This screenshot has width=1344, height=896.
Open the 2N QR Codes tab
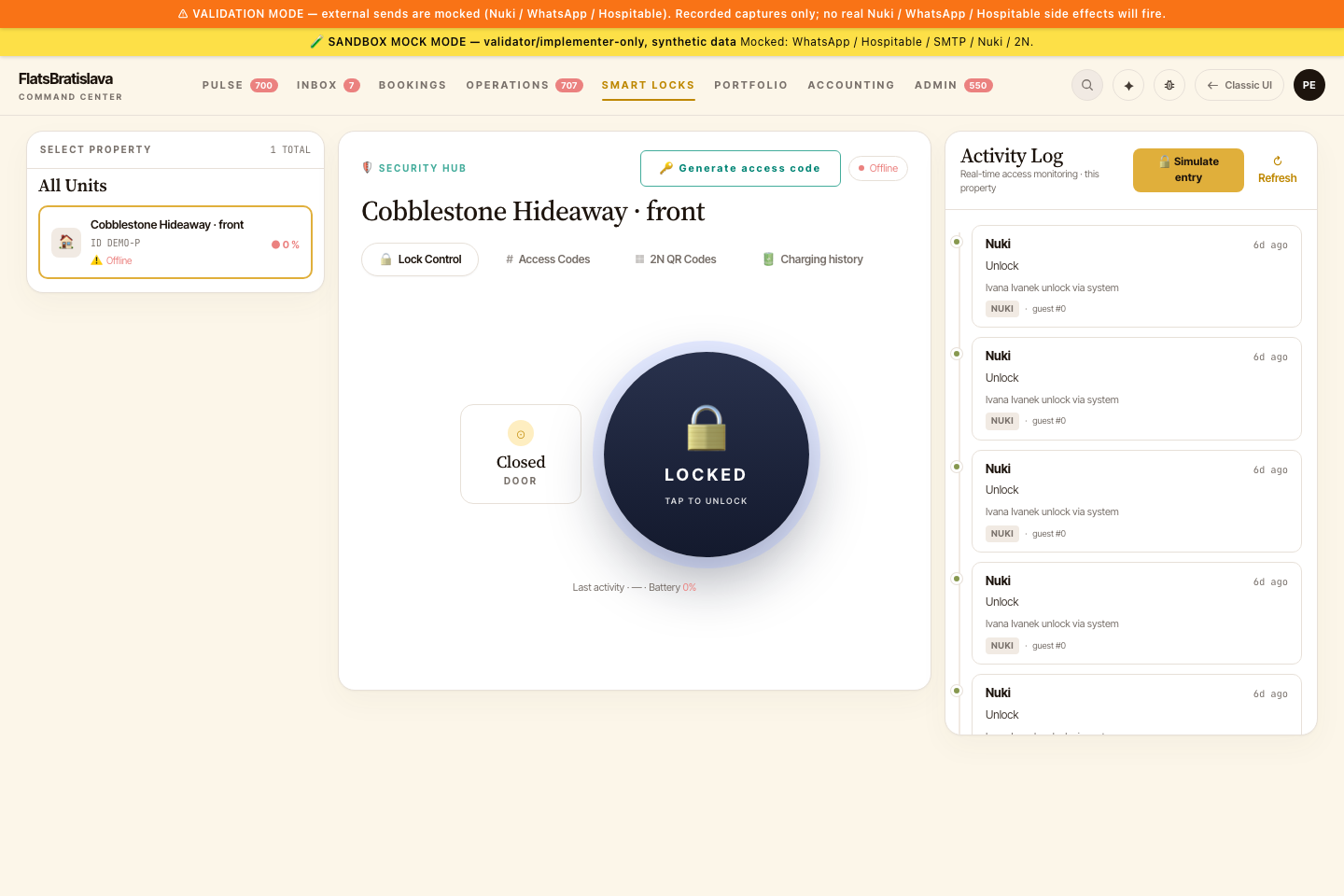[676, 259]
